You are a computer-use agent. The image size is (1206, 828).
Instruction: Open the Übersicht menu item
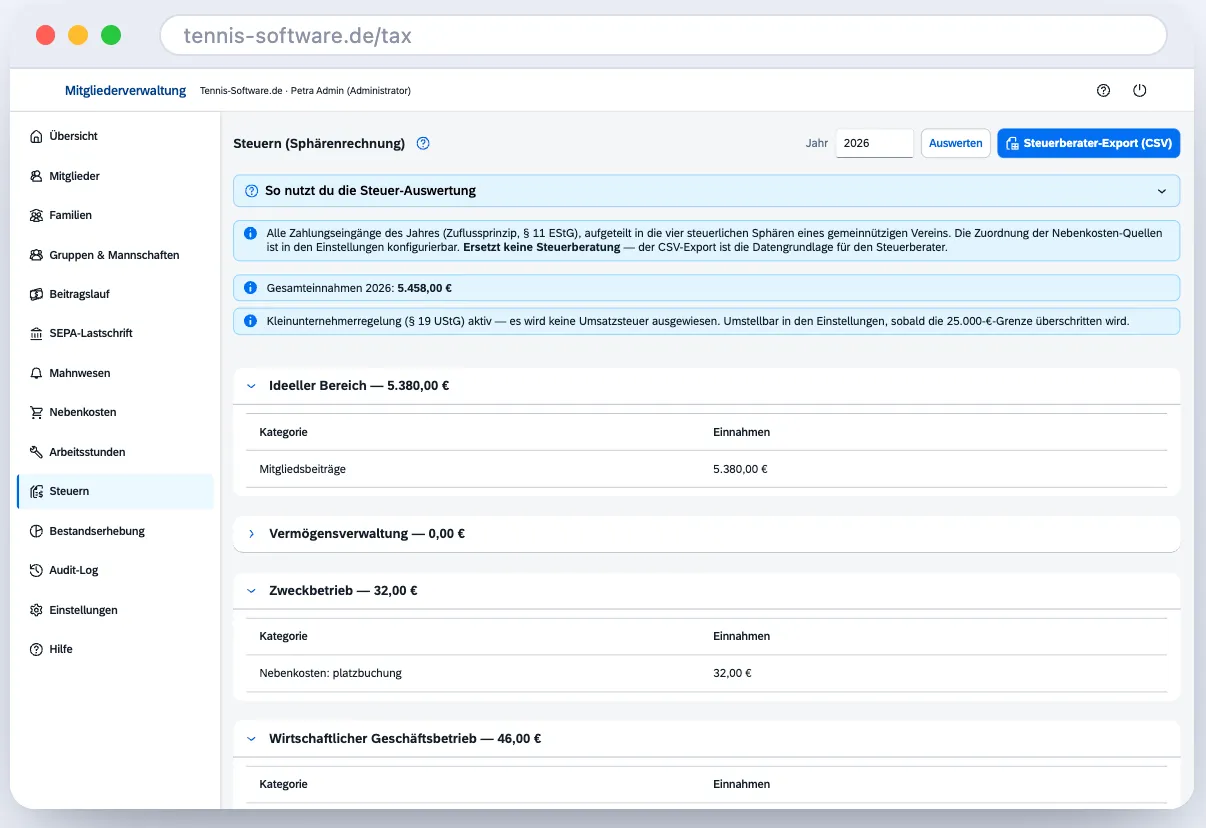[115, 136]
